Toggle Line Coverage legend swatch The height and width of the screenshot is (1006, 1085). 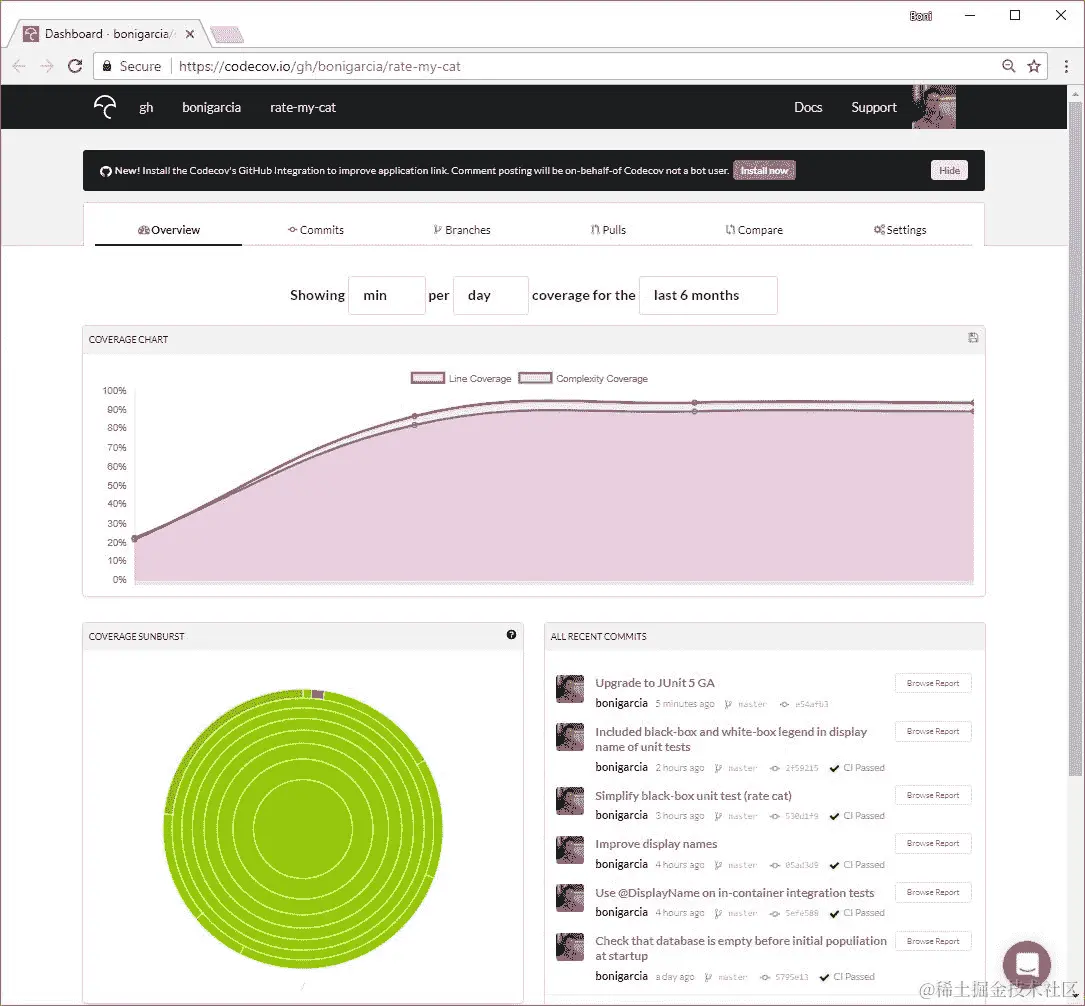pyautogui.click(x=427, y=378)
